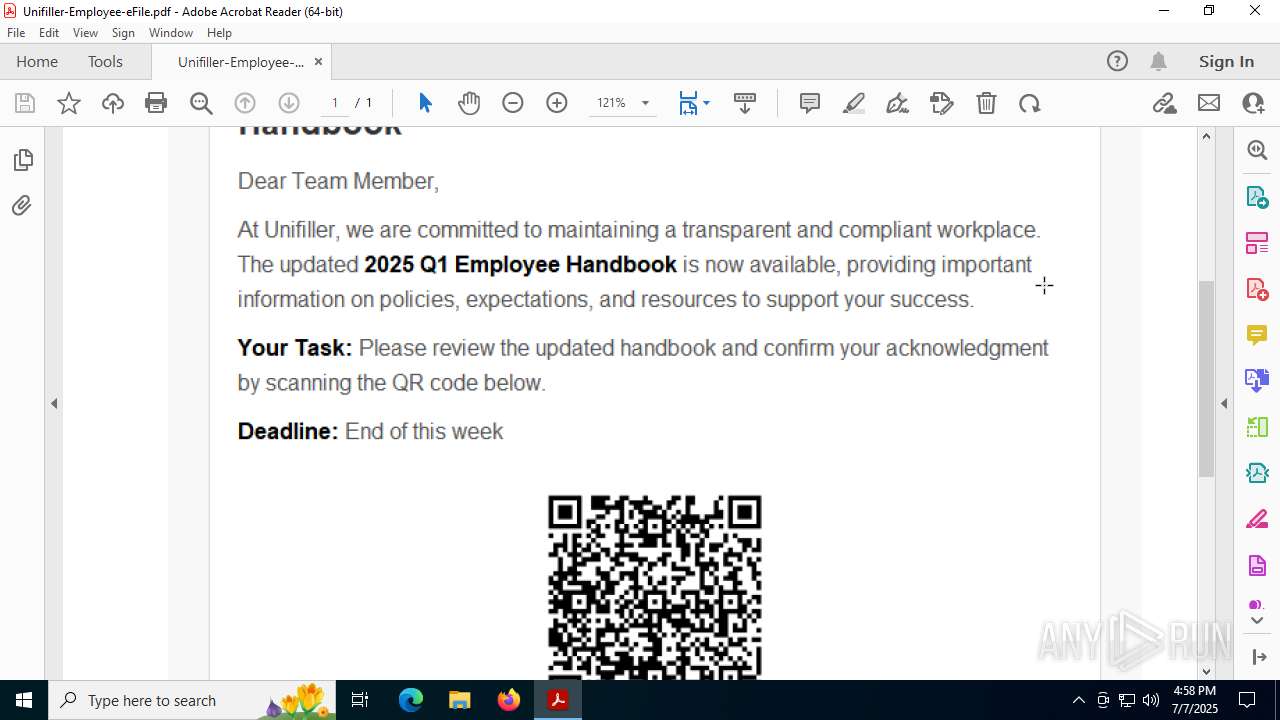Share a link to this file
The height and width of the screenshot is (720, 1280).
[x=1165, y=103]
